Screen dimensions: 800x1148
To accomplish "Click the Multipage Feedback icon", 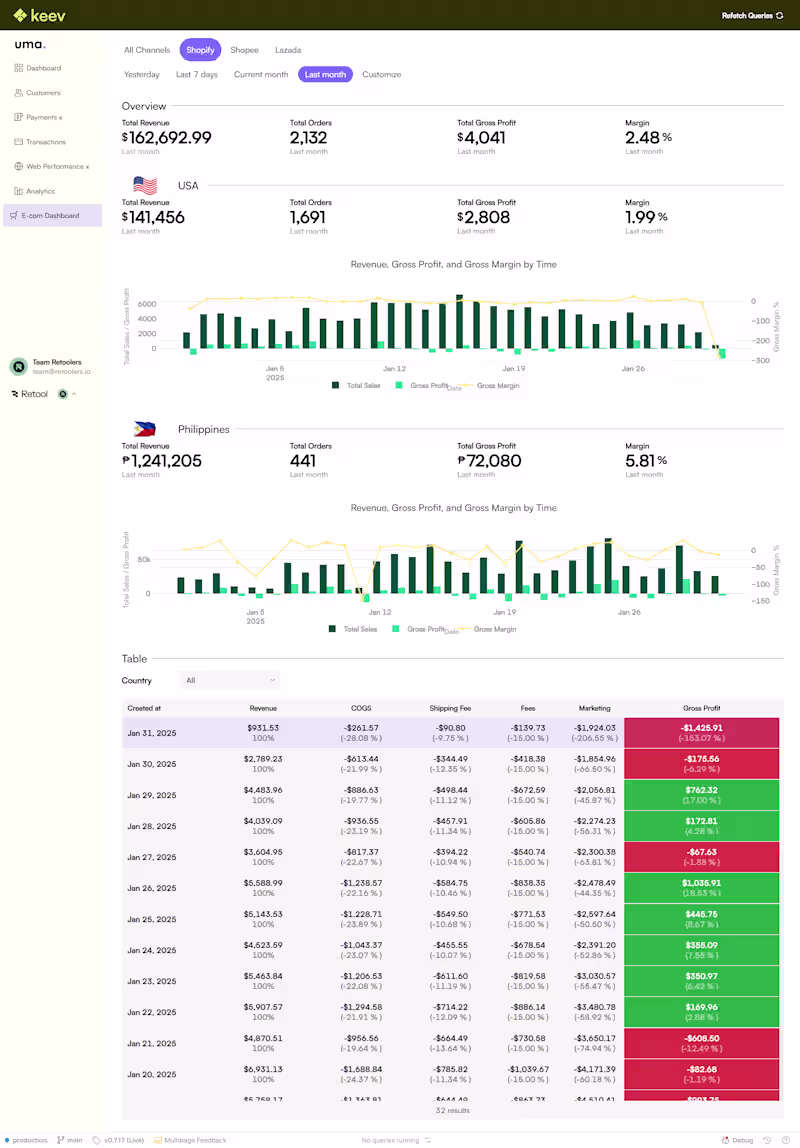I will tap(157, 1140).
